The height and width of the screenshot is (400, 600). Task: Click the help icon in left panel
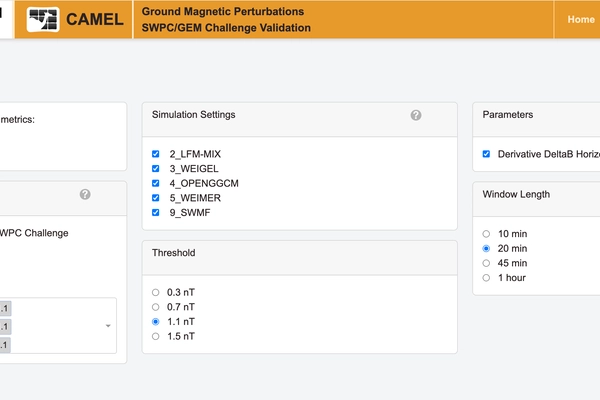coord(85,194)
